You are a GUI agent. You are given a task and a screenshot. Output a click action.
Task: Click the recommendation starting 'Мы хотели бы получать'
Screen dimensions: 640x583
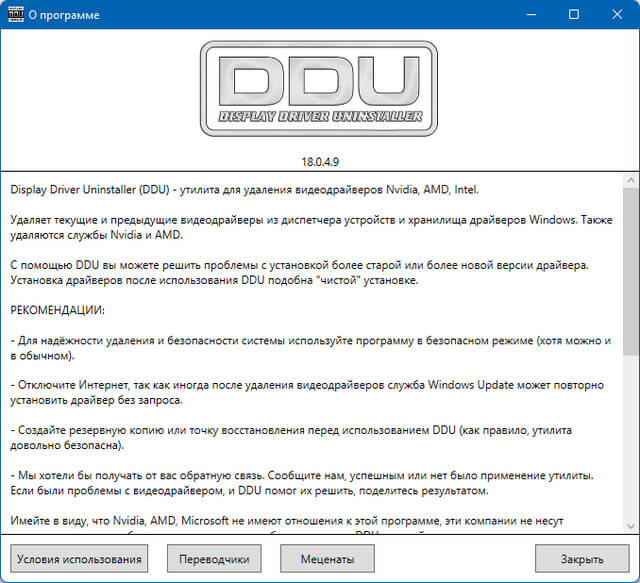tap(302, 483)
